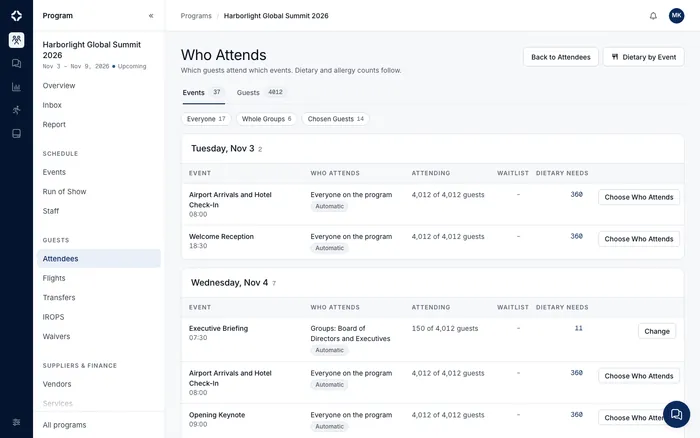
Task: Click the Tuesday, Nov 3 heading
Action: pos(222,149)
